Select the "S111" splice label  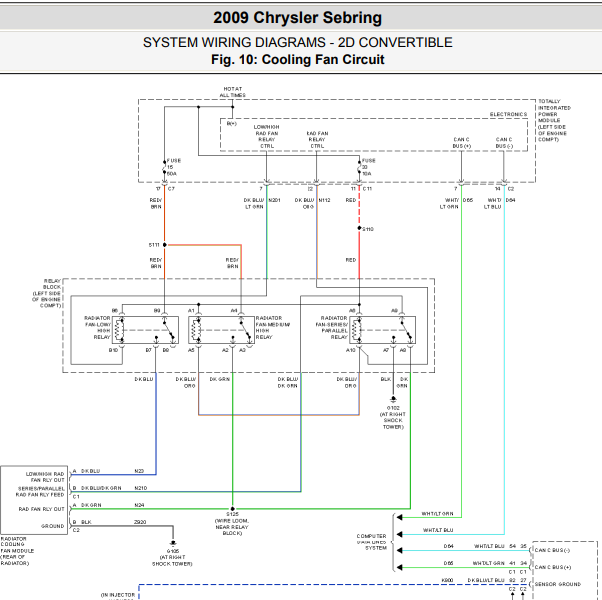(154, 245)
